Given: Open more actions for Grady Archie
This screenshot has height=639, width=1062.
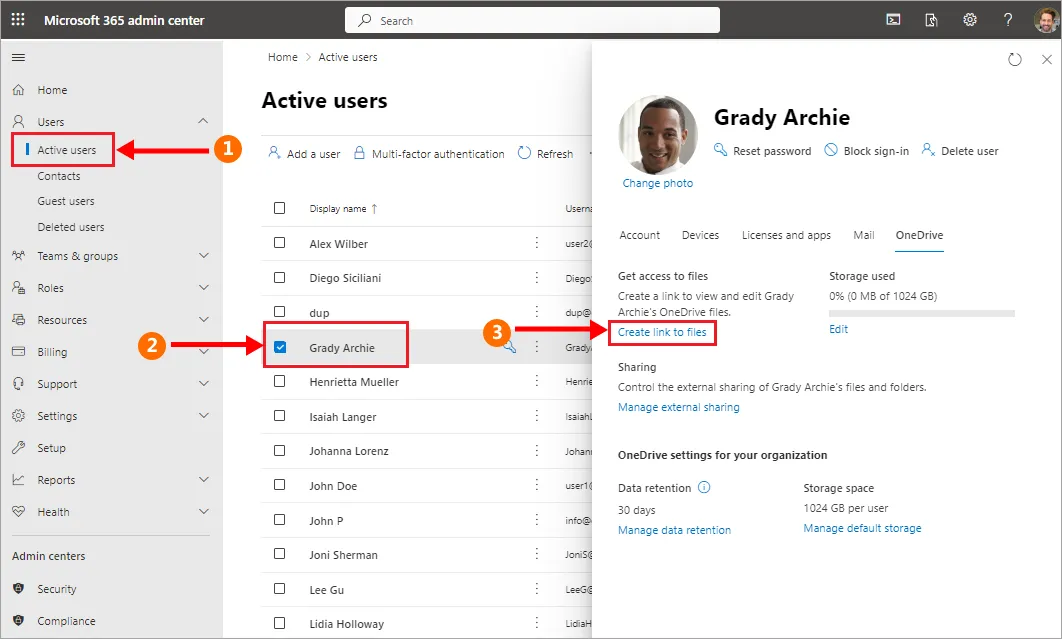Looking at the screenshot, I should pos(536,347).
